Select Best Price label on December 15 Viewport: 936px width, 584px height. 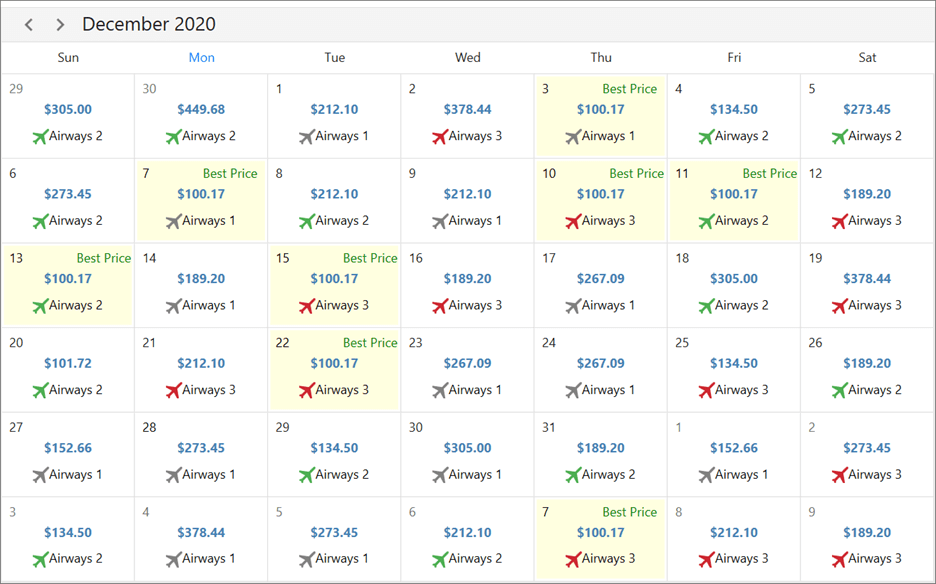(370, 258)
